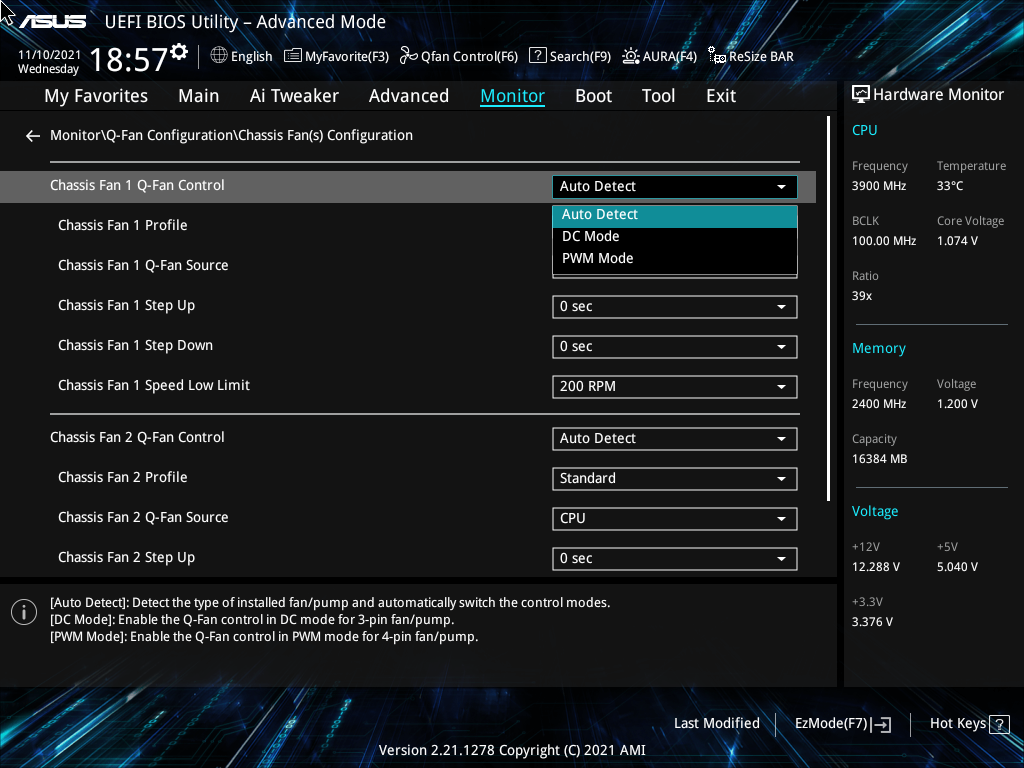Open Chassis Fan 1 Step Up dropdown
Viewport: 1024px width, 768px height.
[x=675, y=307]
